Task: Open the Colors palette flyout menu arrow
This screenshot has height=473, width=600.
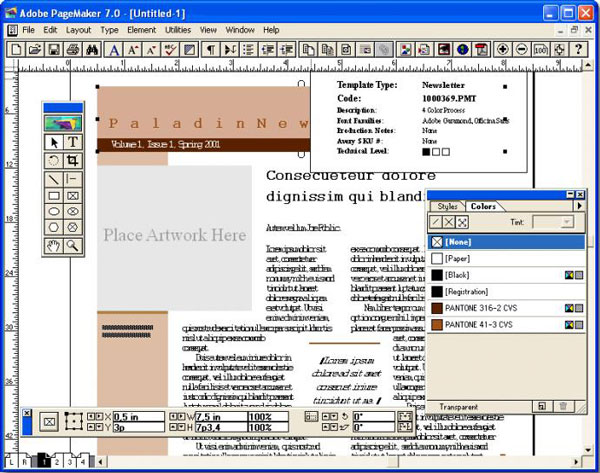Action: point(580,206)
